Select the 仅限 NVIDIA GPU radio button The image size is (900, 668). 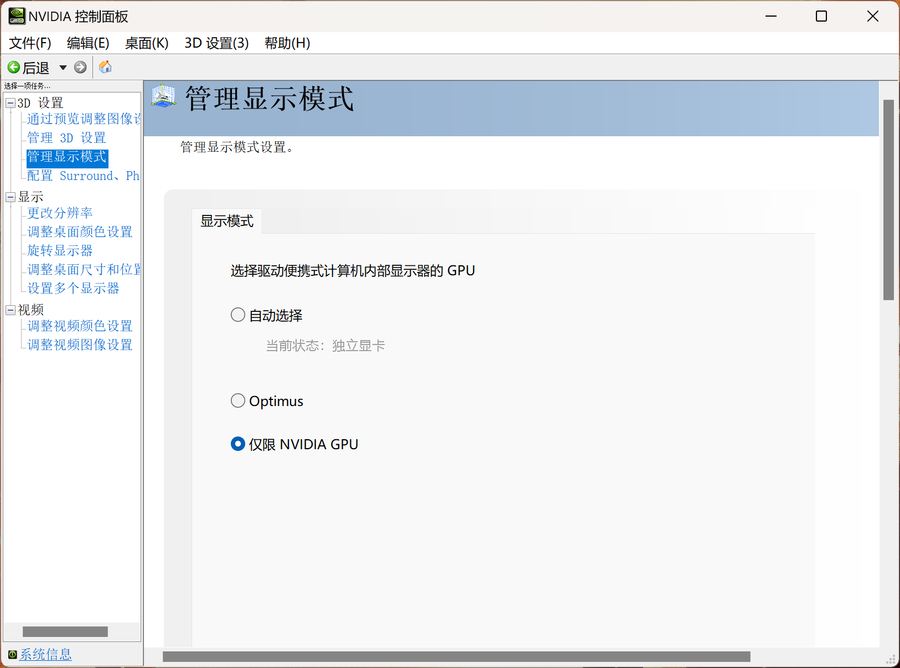[x=238, y=444]
